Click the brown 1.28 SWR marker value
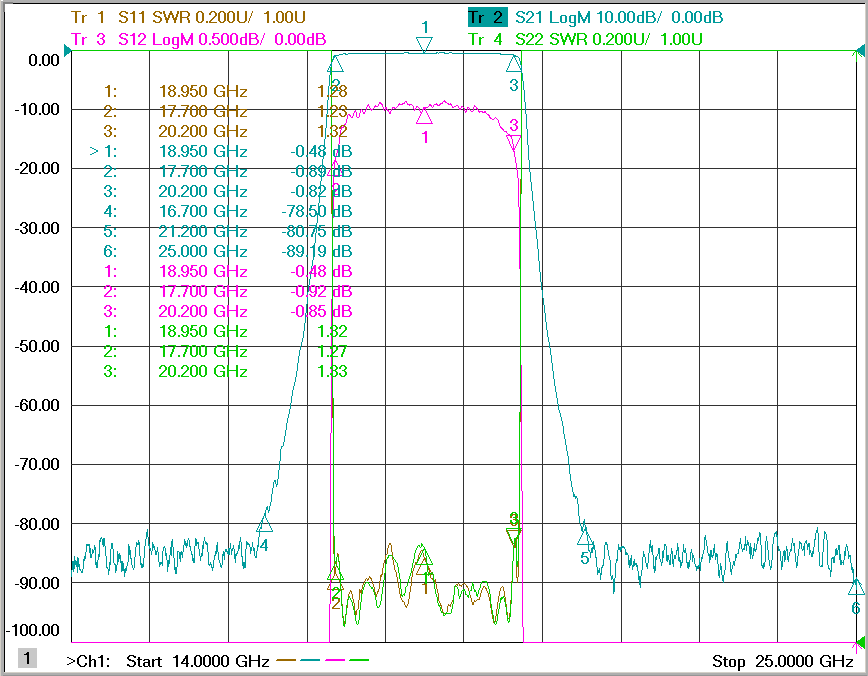This screenshot has height=676, width=868. [332, 91]
